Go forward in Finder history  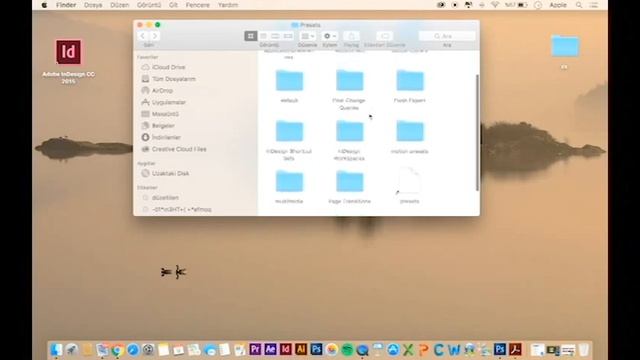pos(155,36)
